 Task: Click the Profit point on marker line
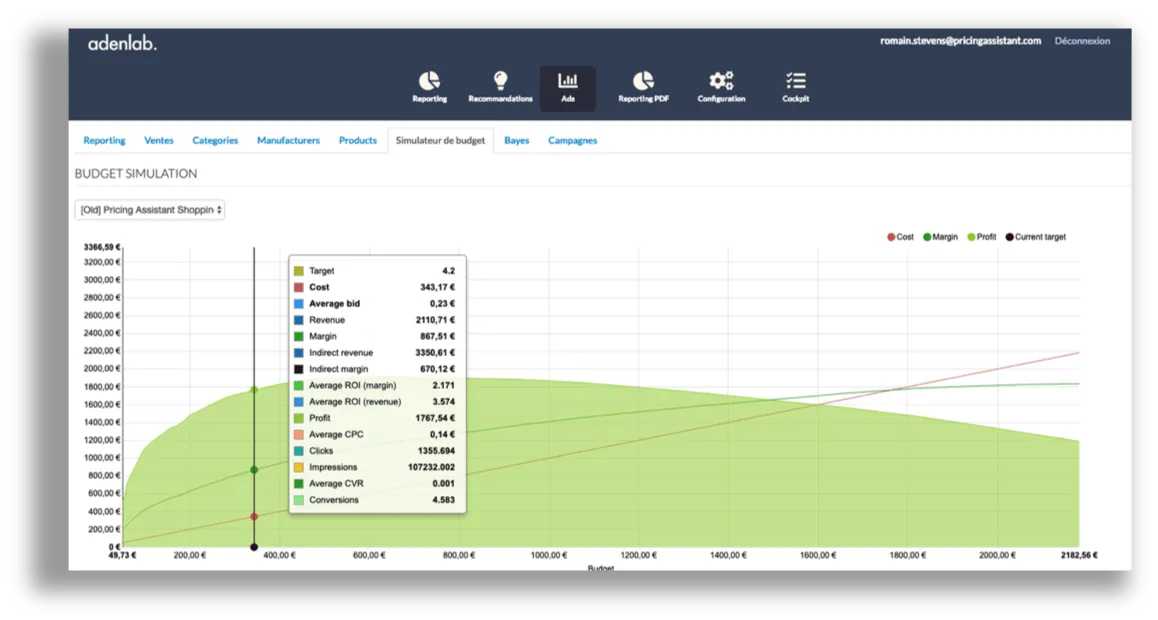click(x=254, y=390)
